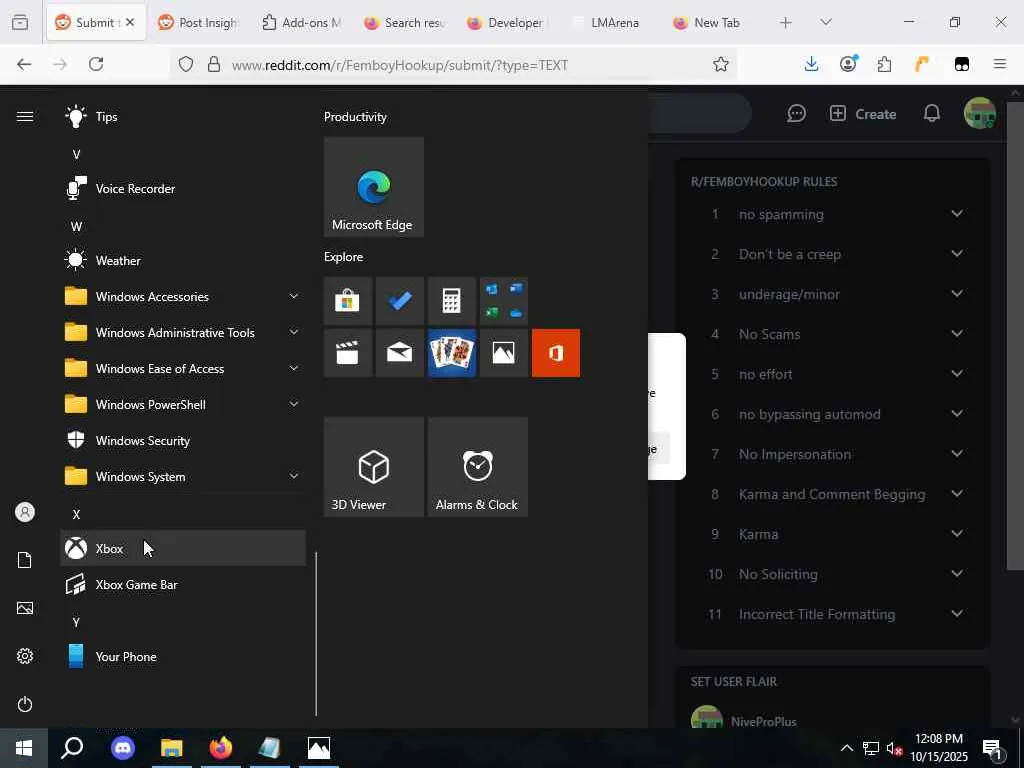Viewport: 1024px width, 768px height.
Task: Expand Windows PowerShell folder
Action: [183, 404]
